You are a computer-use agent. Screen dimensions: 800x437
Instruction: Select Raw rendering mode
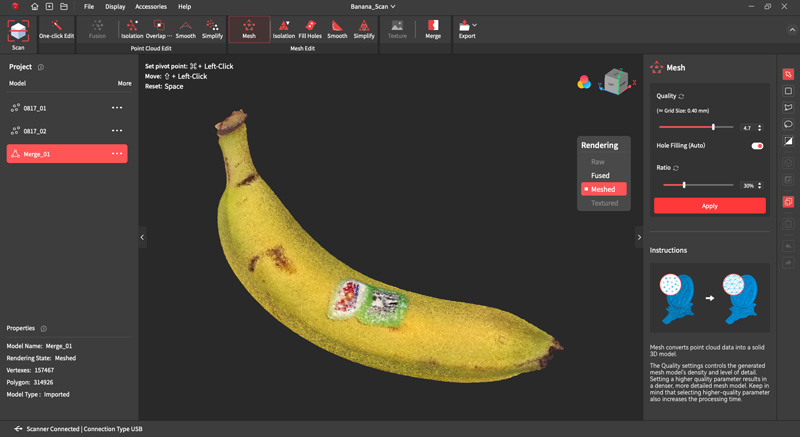pos(597,162)
